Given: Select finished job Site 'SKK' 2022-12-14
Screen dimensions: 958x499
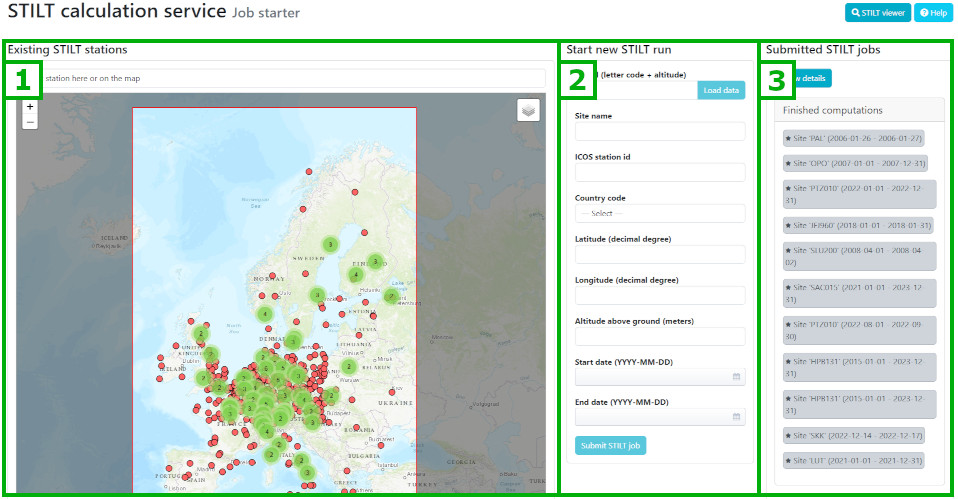Looking at the screenshot, I should point(854,435).
